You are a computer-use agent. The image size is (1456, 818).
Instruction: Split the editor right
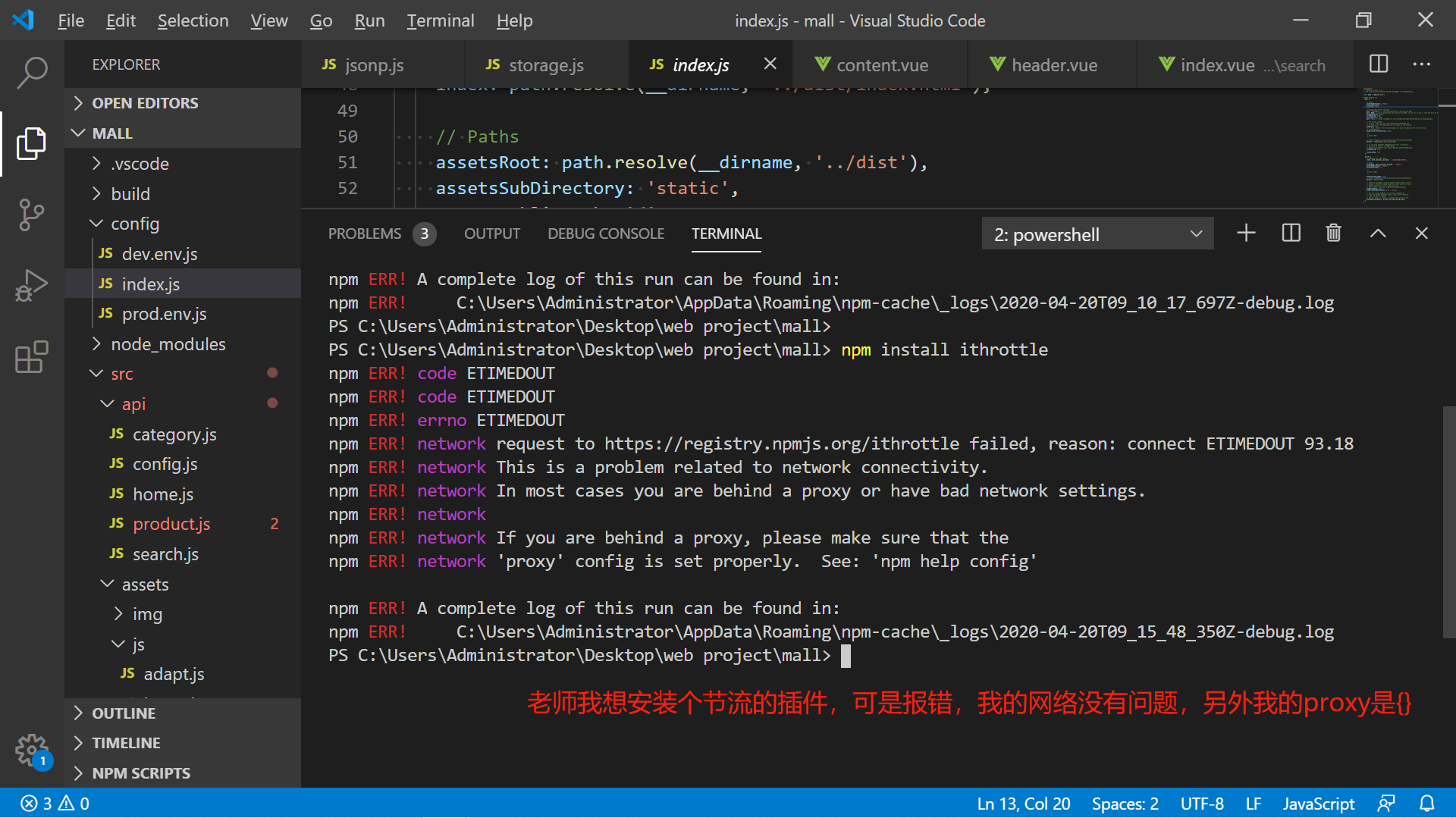click(1379, 64)
